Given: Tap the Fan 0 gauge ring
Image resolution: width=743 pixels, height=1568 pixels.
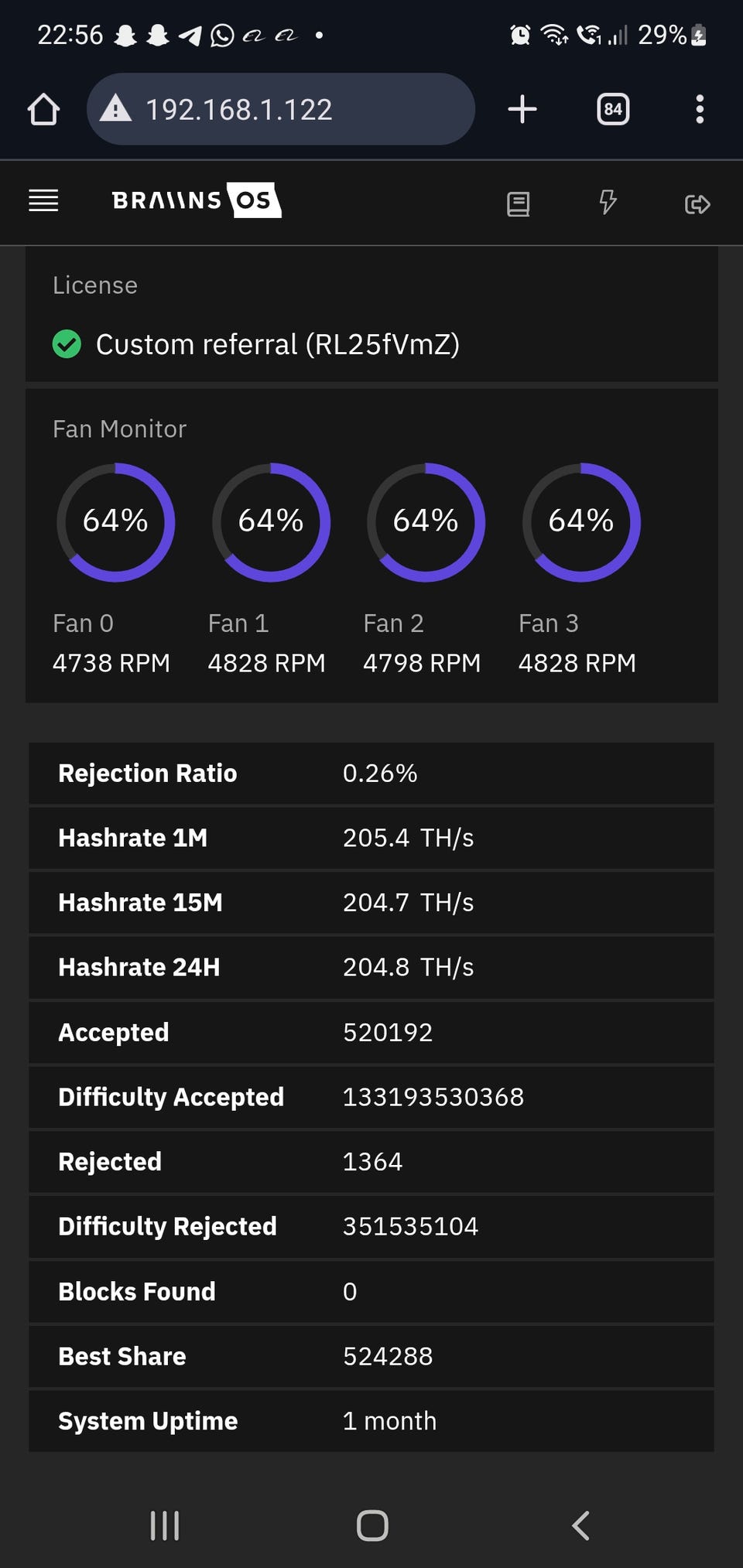Looking at the screenshot, I should point(115,522).
